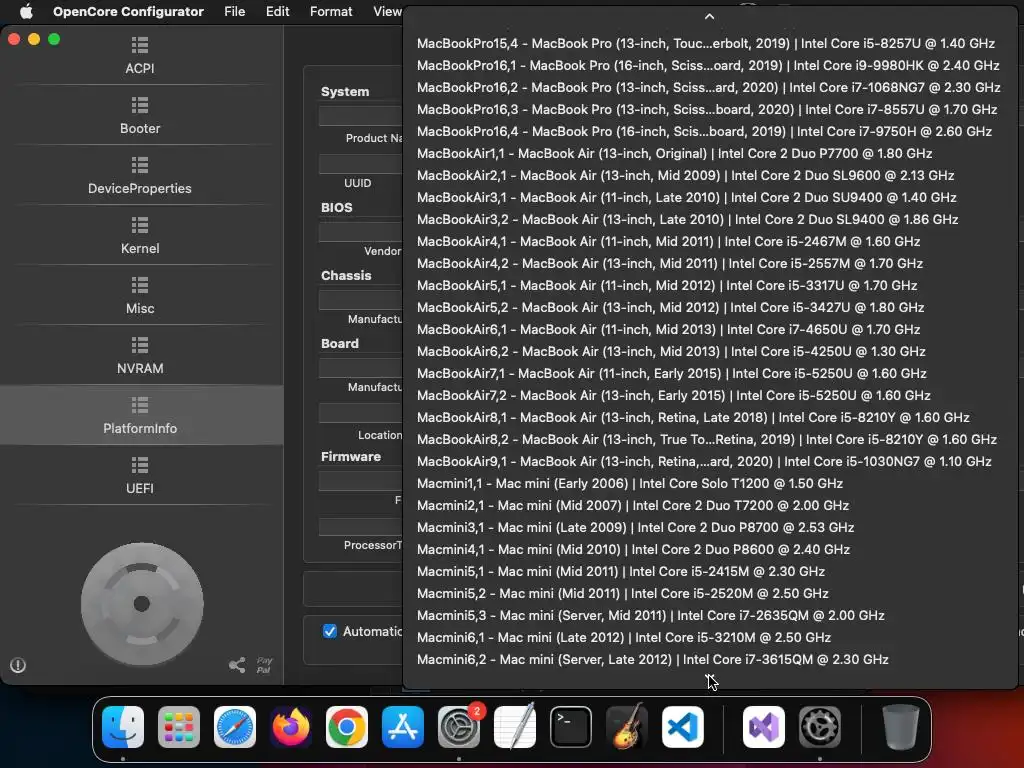1024x768 pixels.
Task: Select MacBookAir3,1 11-inch Late 2010
Action: (710, 197)
